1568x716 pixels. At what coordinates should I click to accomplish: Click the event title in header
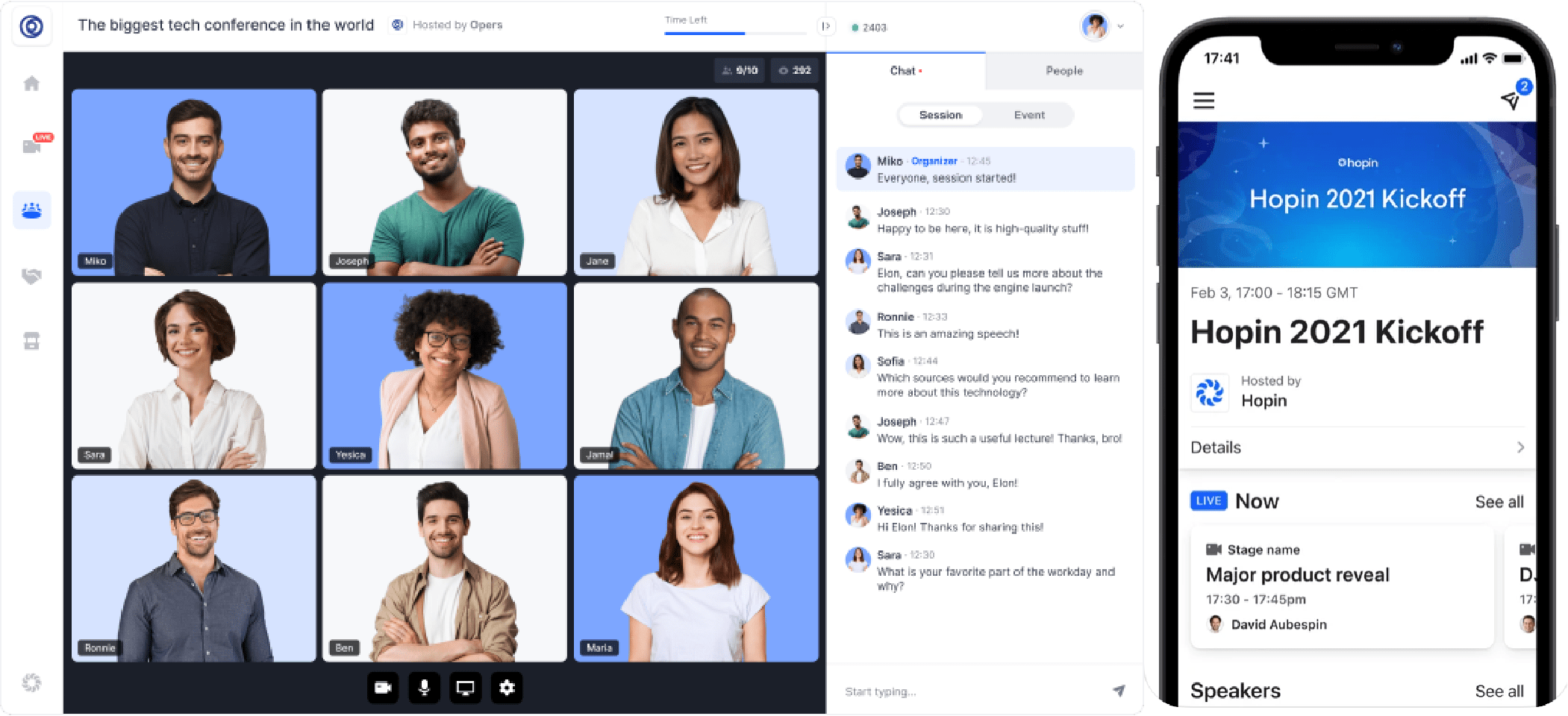(225, 25)
